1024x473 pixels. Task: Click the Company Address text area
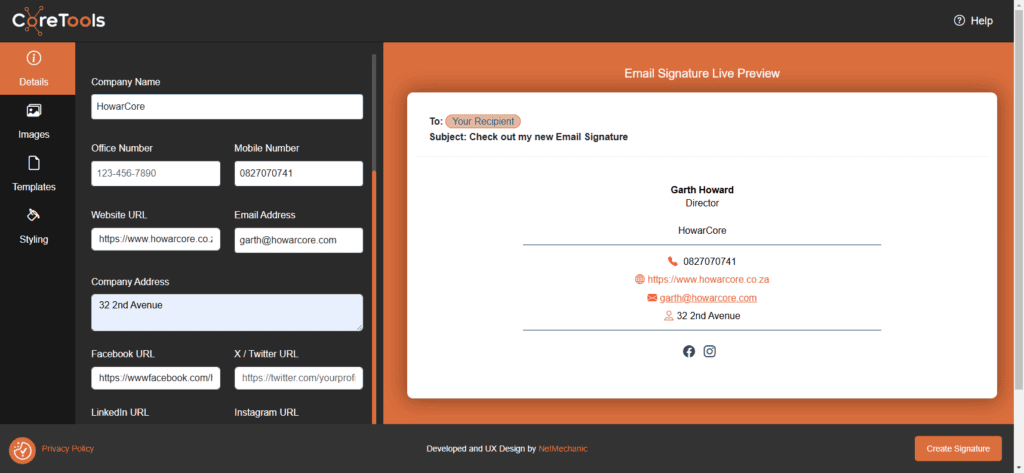click(x=227, y=312)
